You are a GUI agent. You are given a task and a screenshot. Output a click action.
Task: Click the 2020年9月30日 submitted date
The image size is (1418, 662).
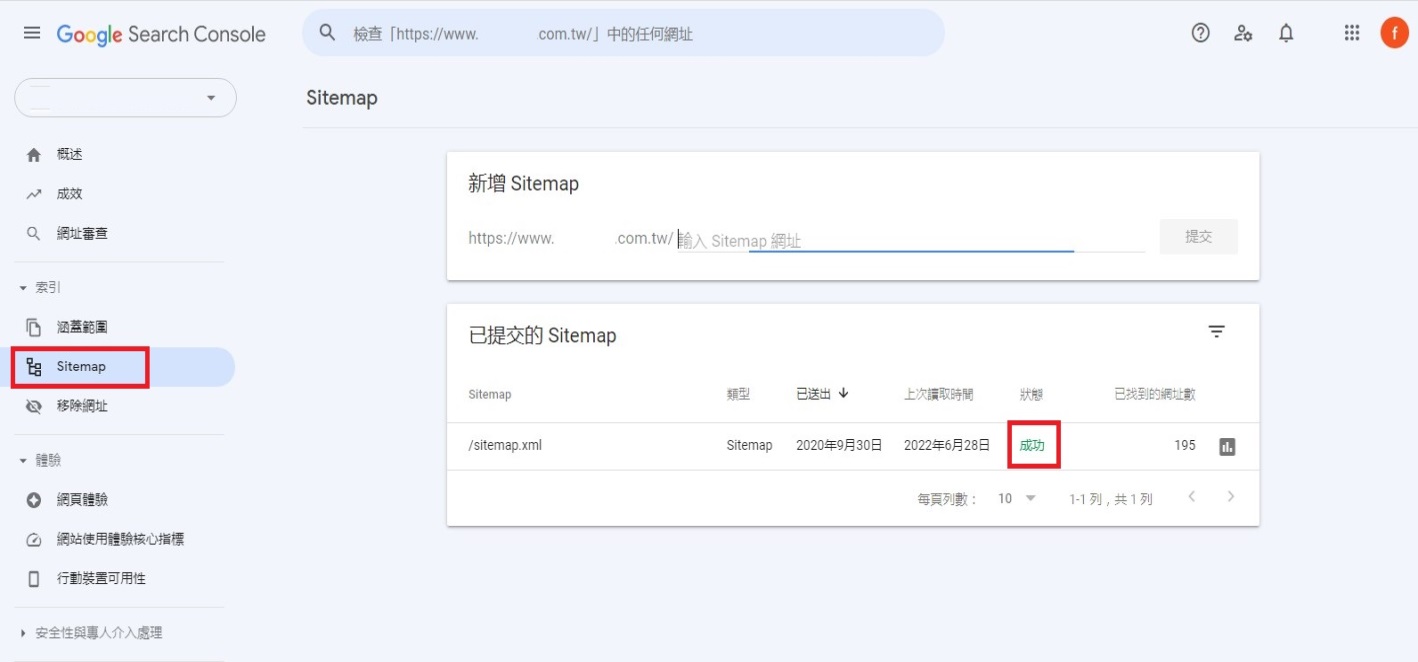tap(839, 446)
